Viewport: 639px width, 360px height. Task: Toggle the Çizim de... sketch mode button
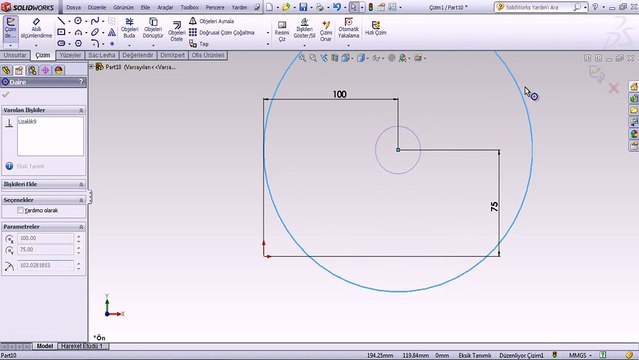click(10, 28)
